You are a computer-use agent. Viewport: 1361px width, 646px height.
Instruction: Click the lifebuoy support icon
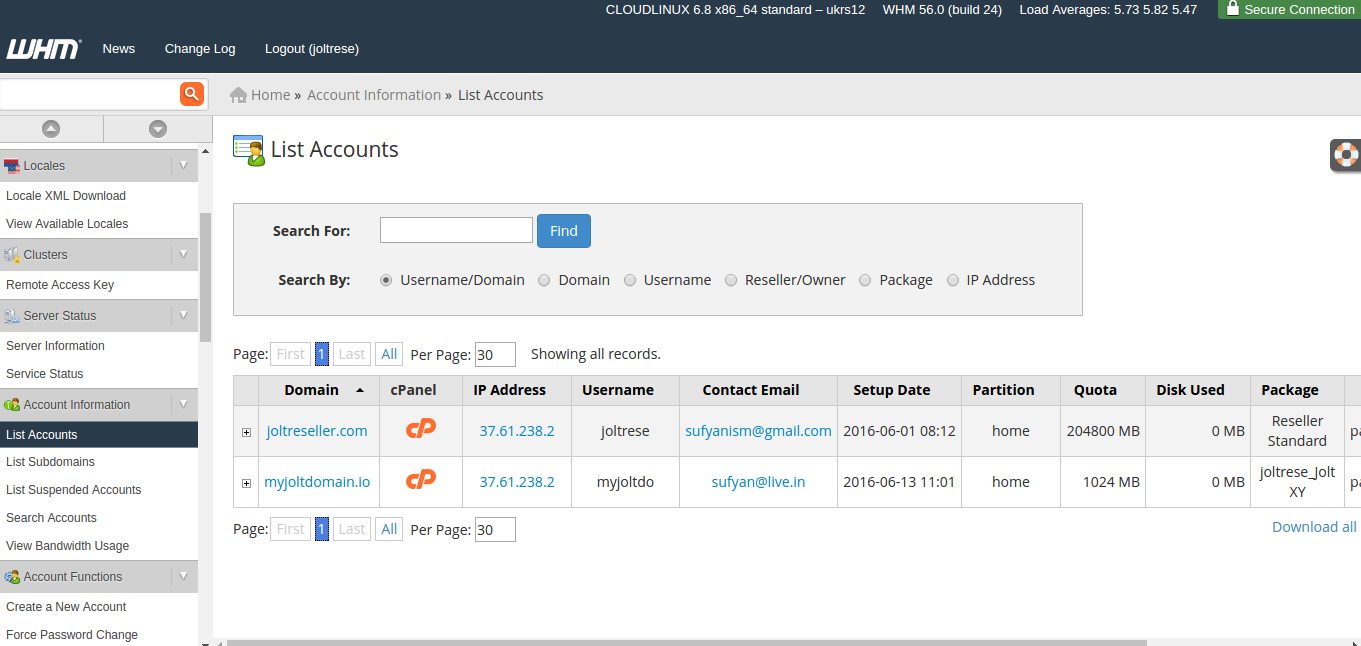pyautogui.click(x=1346, y=155)
